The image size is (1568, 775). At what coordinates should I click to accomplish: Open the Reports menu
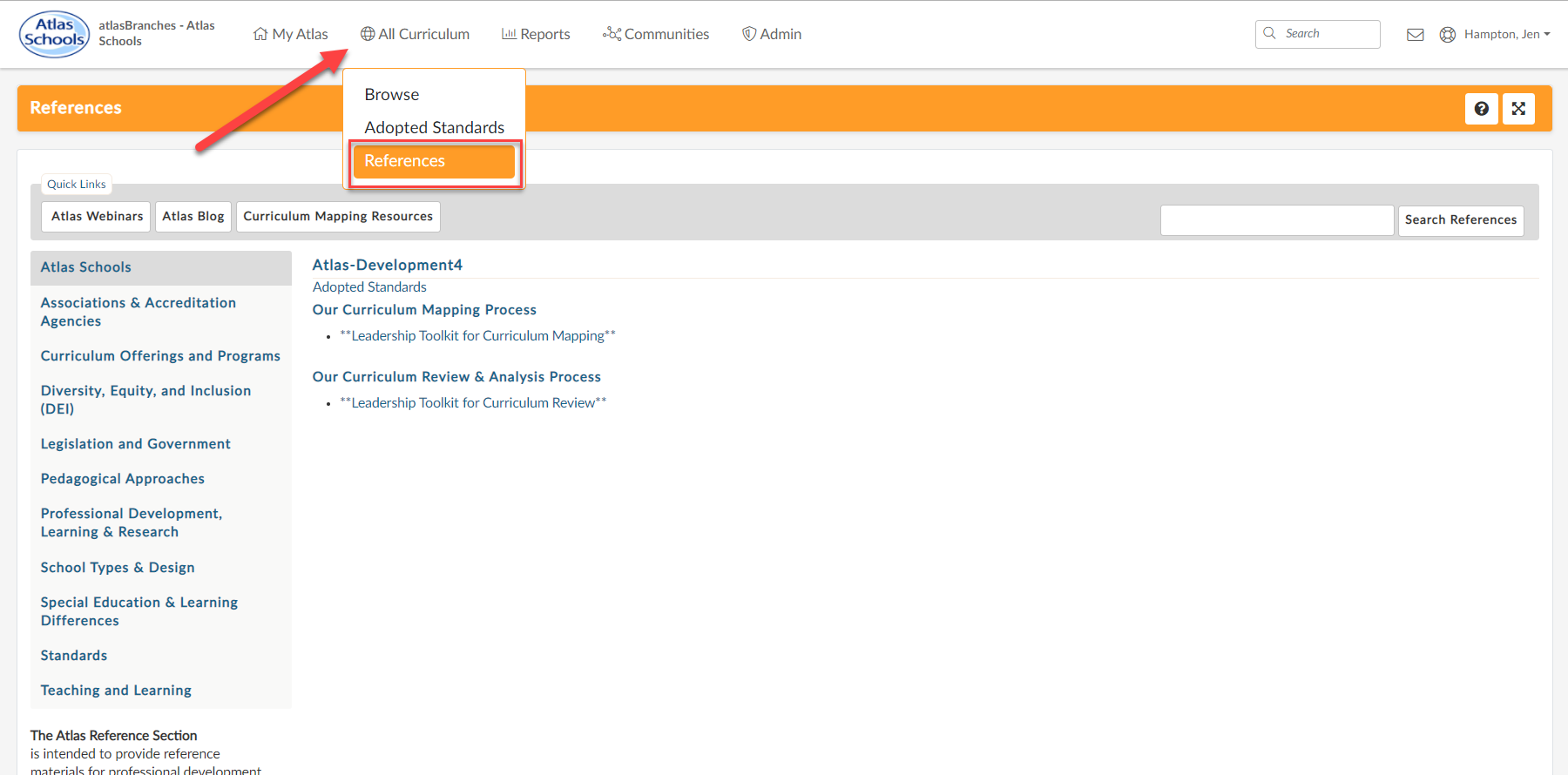[537, 34]
